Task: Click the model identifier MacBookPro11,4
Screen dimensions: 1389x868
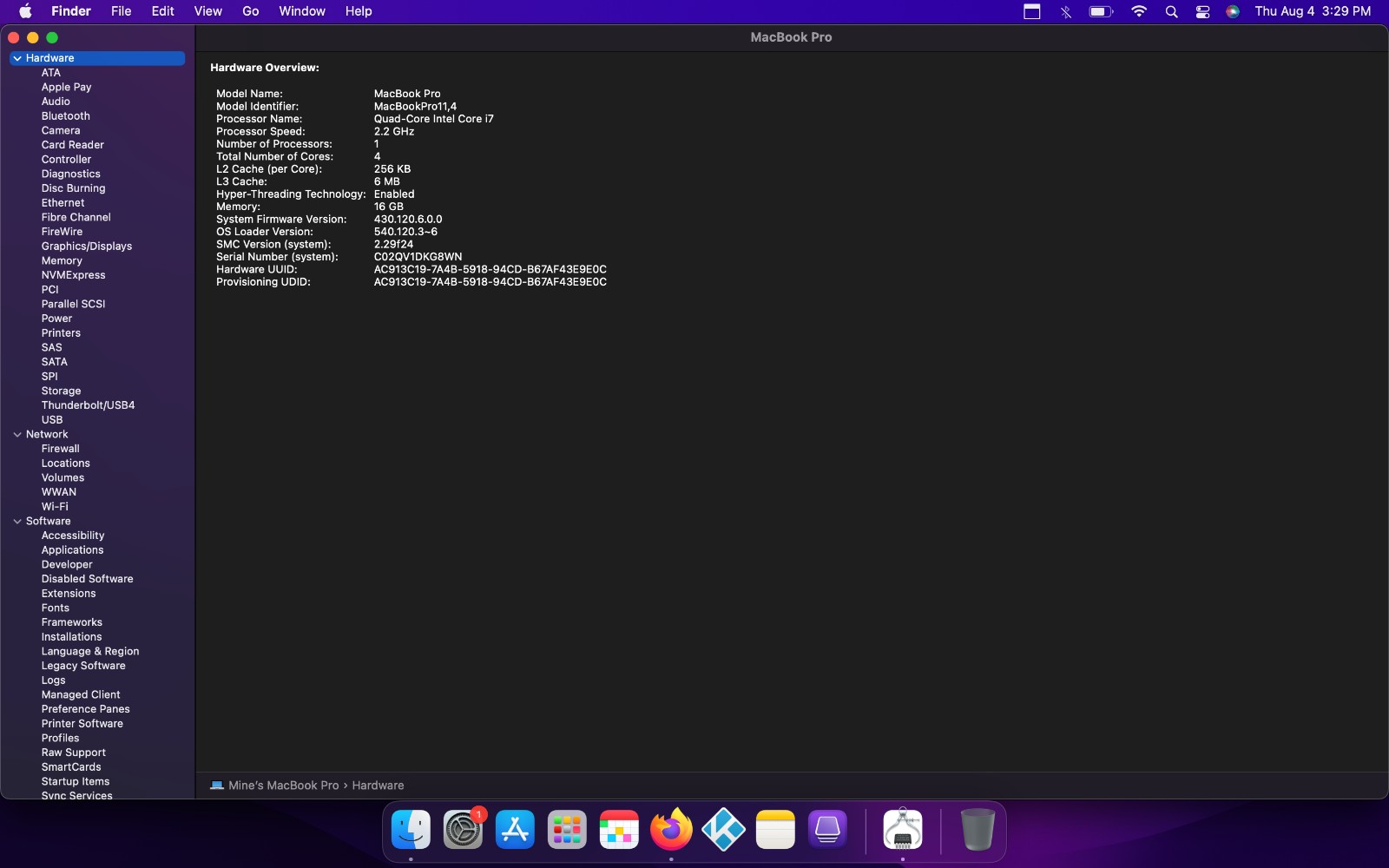Action: [x=415, y=106]
